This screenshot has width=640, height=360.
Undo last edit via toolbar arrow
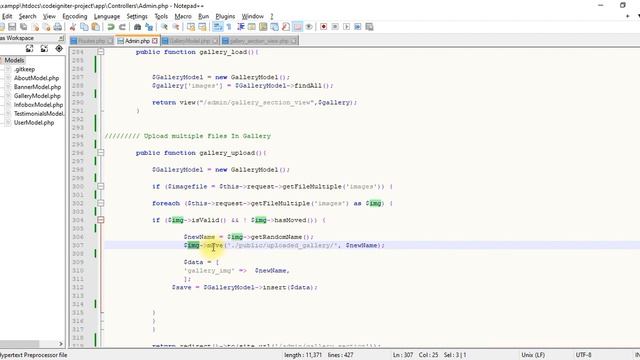coord(111,27)
